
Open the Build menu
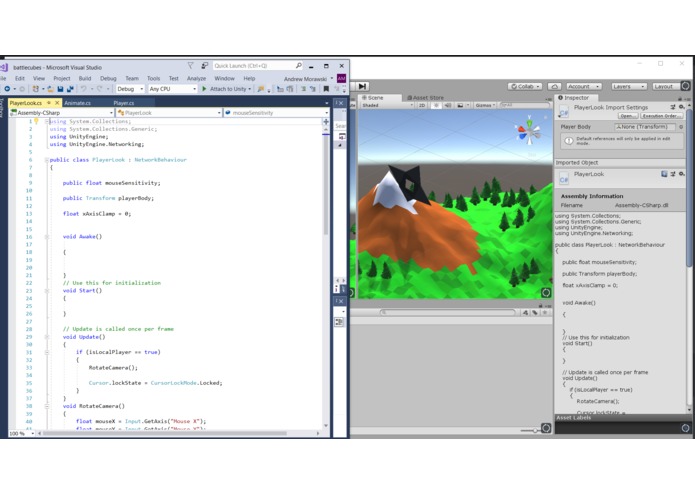pos(85,78)
